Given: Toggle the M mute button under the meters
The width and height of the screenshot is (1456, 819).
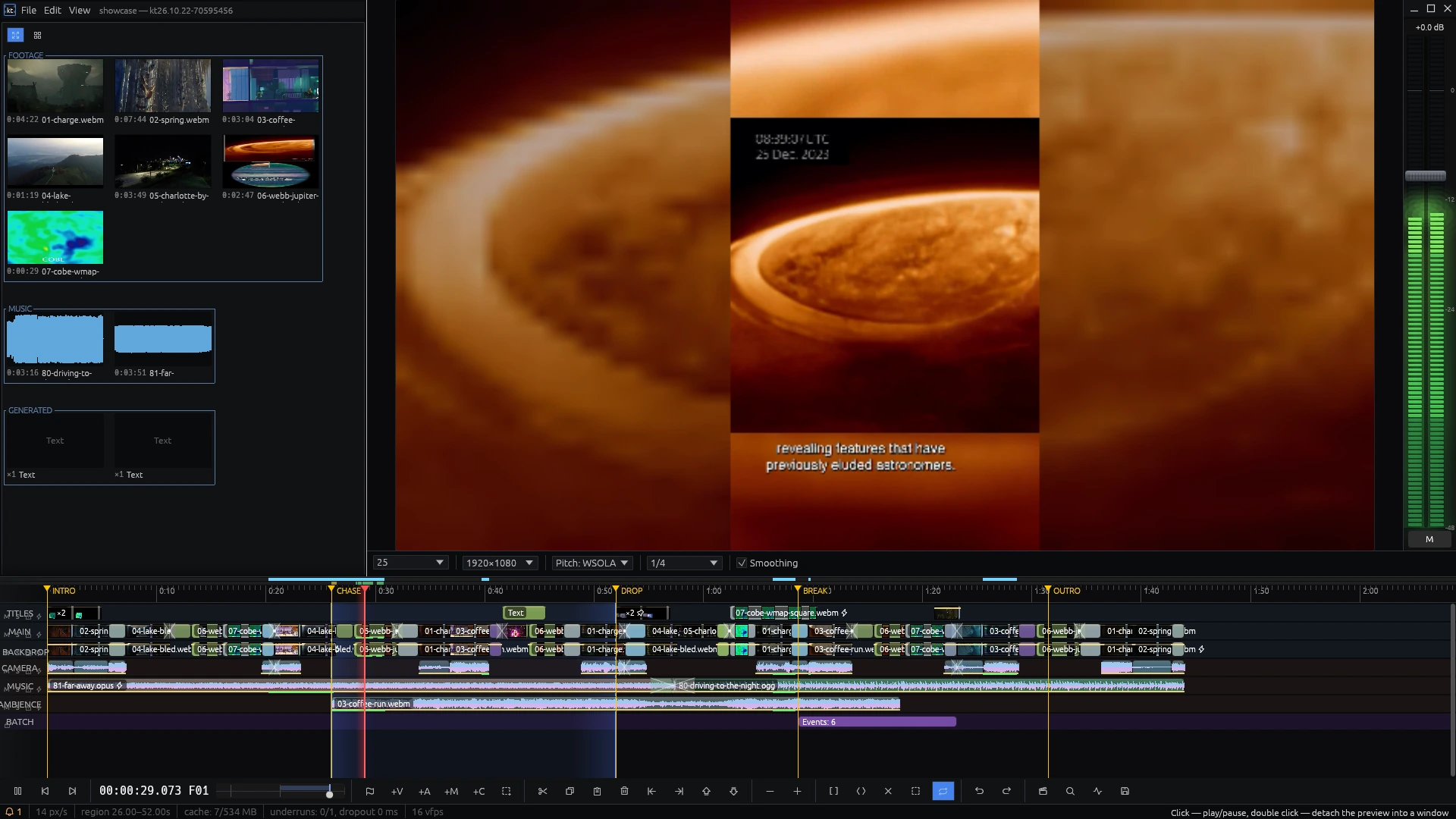Looking at the screenshot, I should coord(1429,539).
